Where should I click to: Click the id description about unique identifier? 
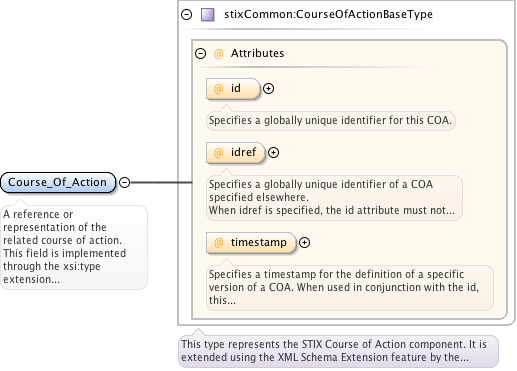[x=330, y=120]
